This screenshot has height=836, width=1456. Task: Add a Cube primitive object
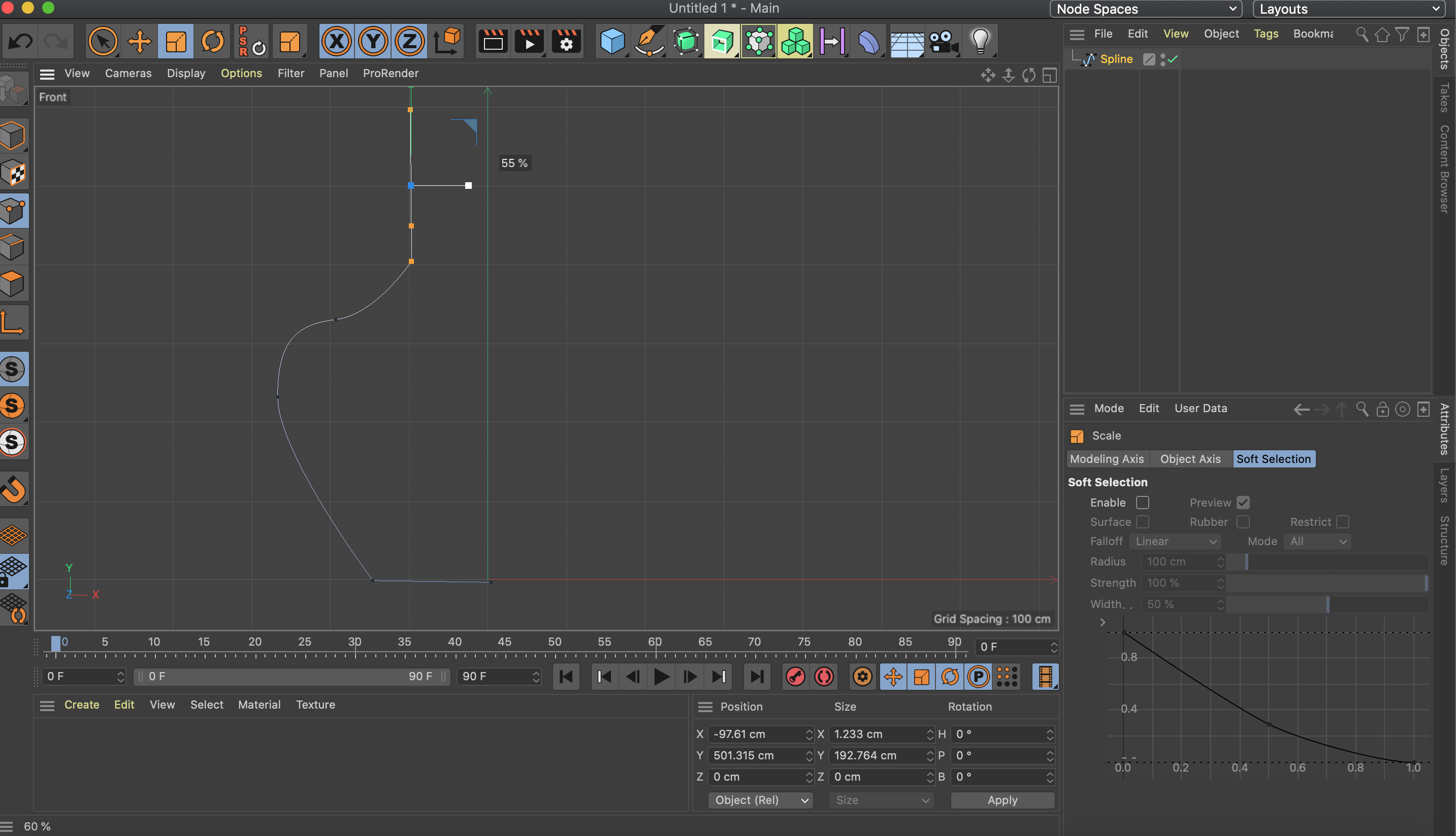point(612,41)
